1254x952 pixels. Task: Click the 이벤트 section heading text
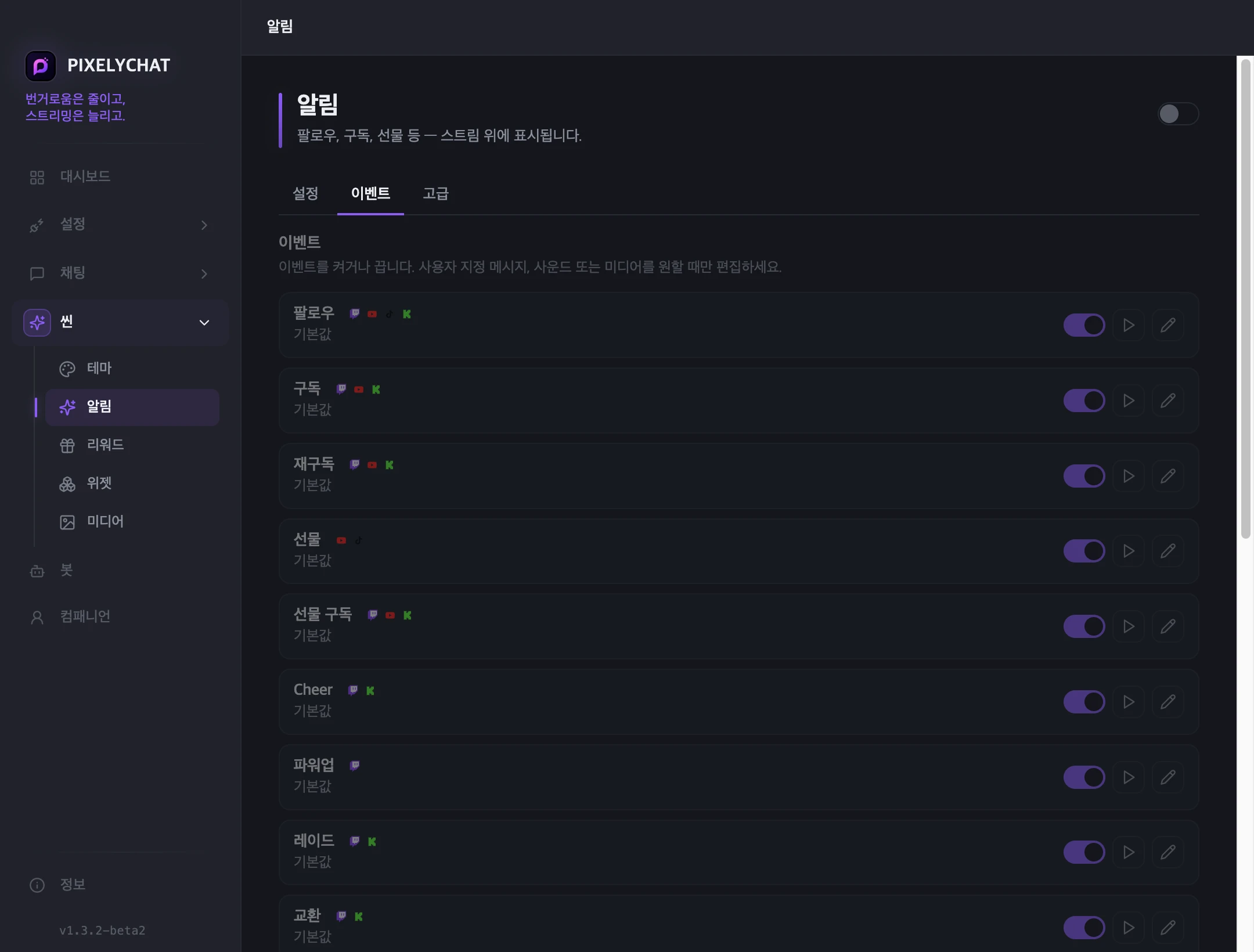click(x=300, y=242)
